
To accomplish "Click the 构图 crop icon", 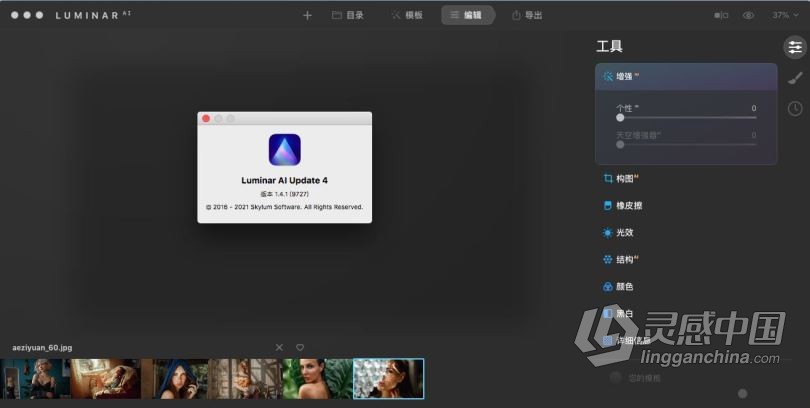I will pos(608,179).
